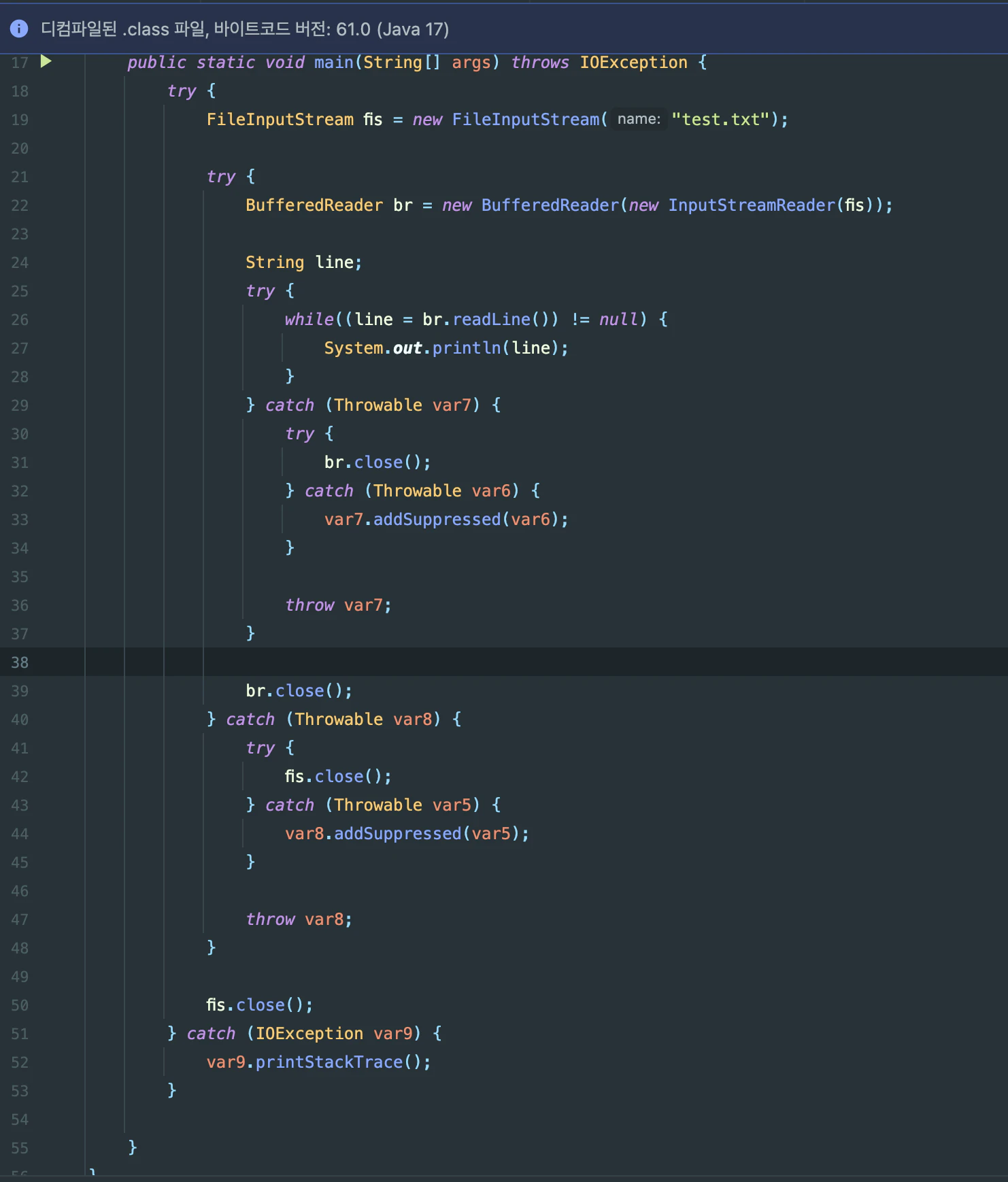Image resolution: width=1008 pixels, height=1182 pixels.
Task: Click line number 38 in the gutter
Action: (x=20, y=662)
